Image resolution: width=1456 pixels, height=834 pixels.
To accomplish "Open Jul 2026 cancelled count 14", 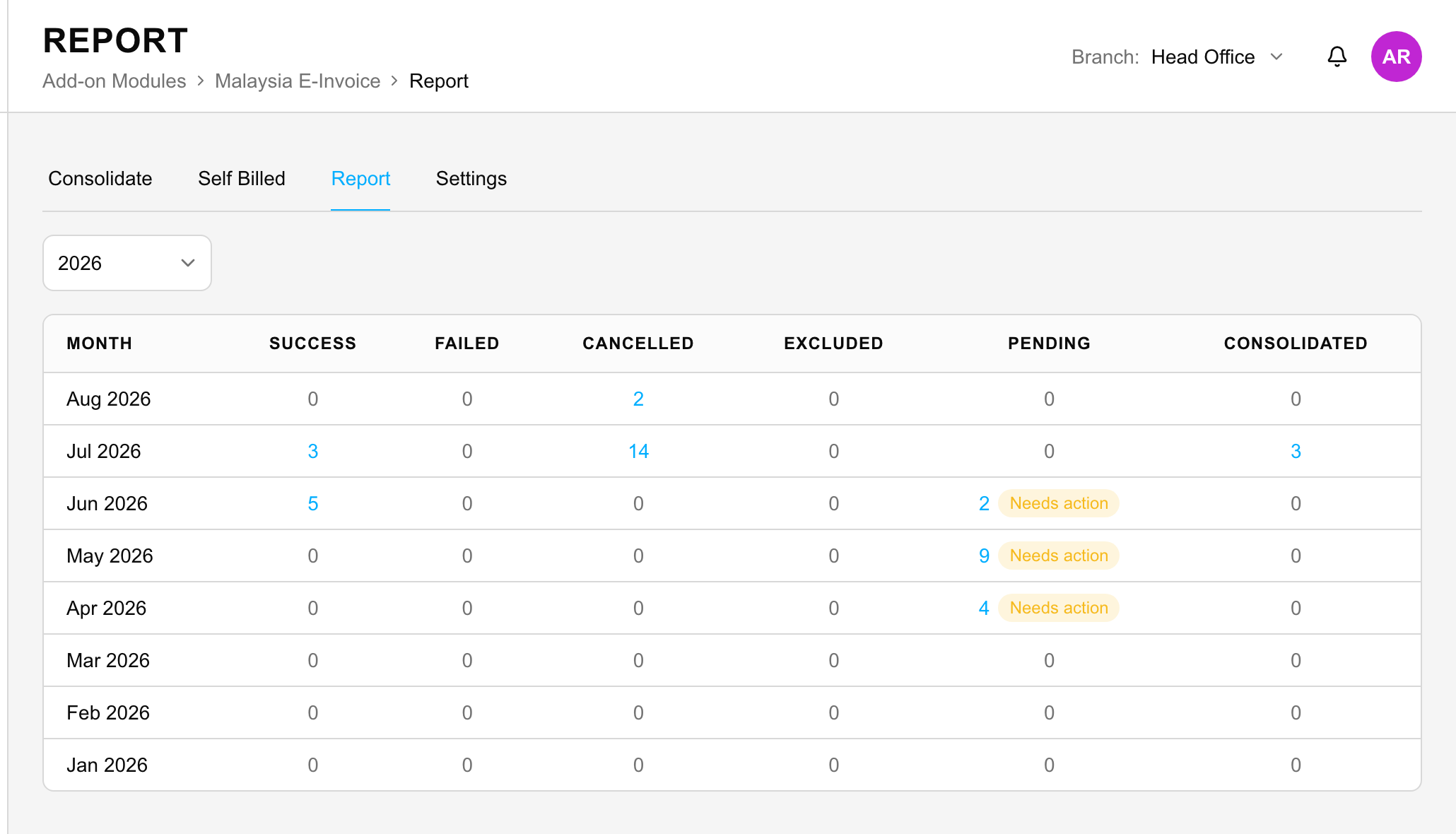I will coord(638,451).
